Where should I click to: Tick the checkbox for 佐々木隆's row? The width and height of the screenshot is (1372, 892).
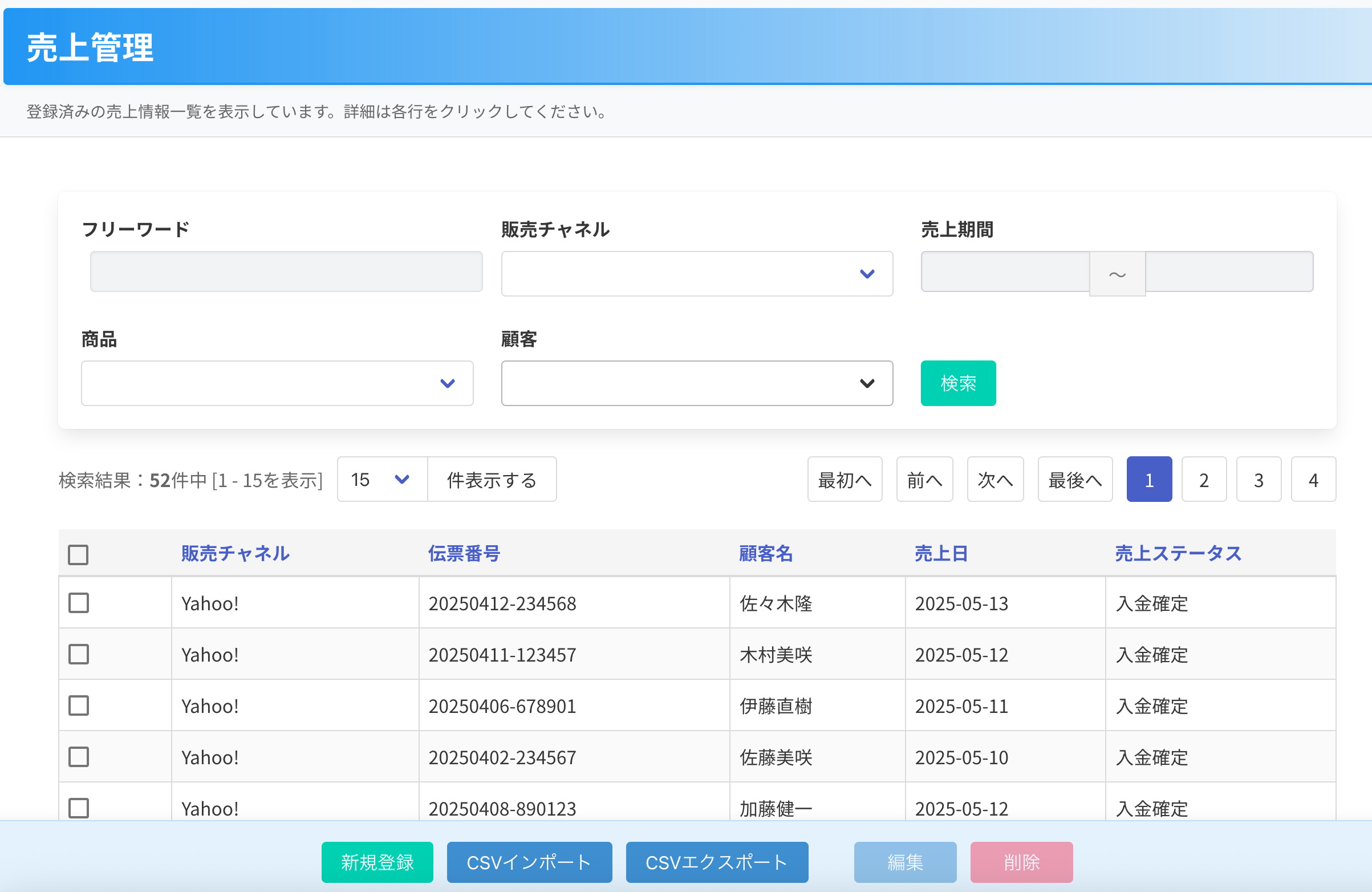tap(78, 603)
